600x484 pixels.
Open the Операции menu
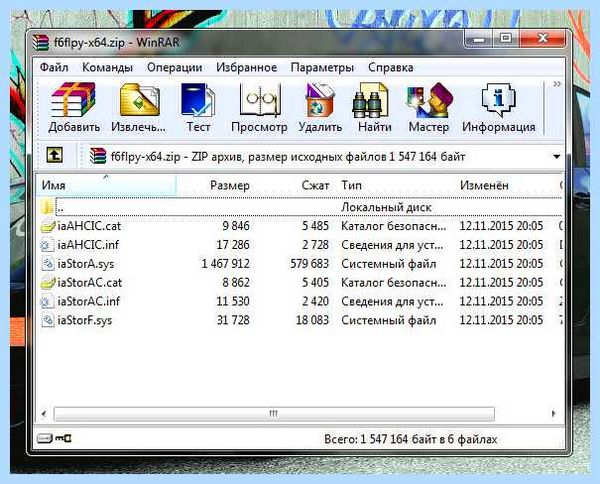174,67
